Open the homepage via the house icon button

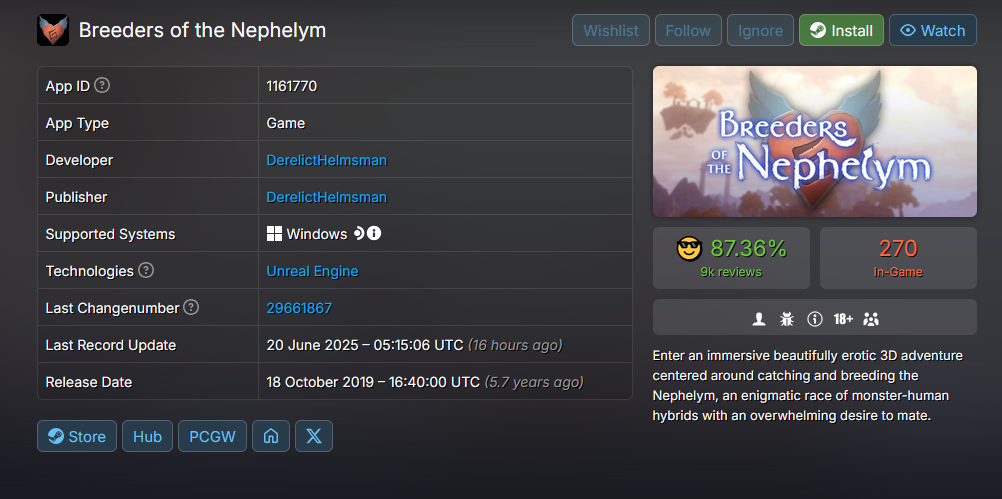tap(271, 436)
